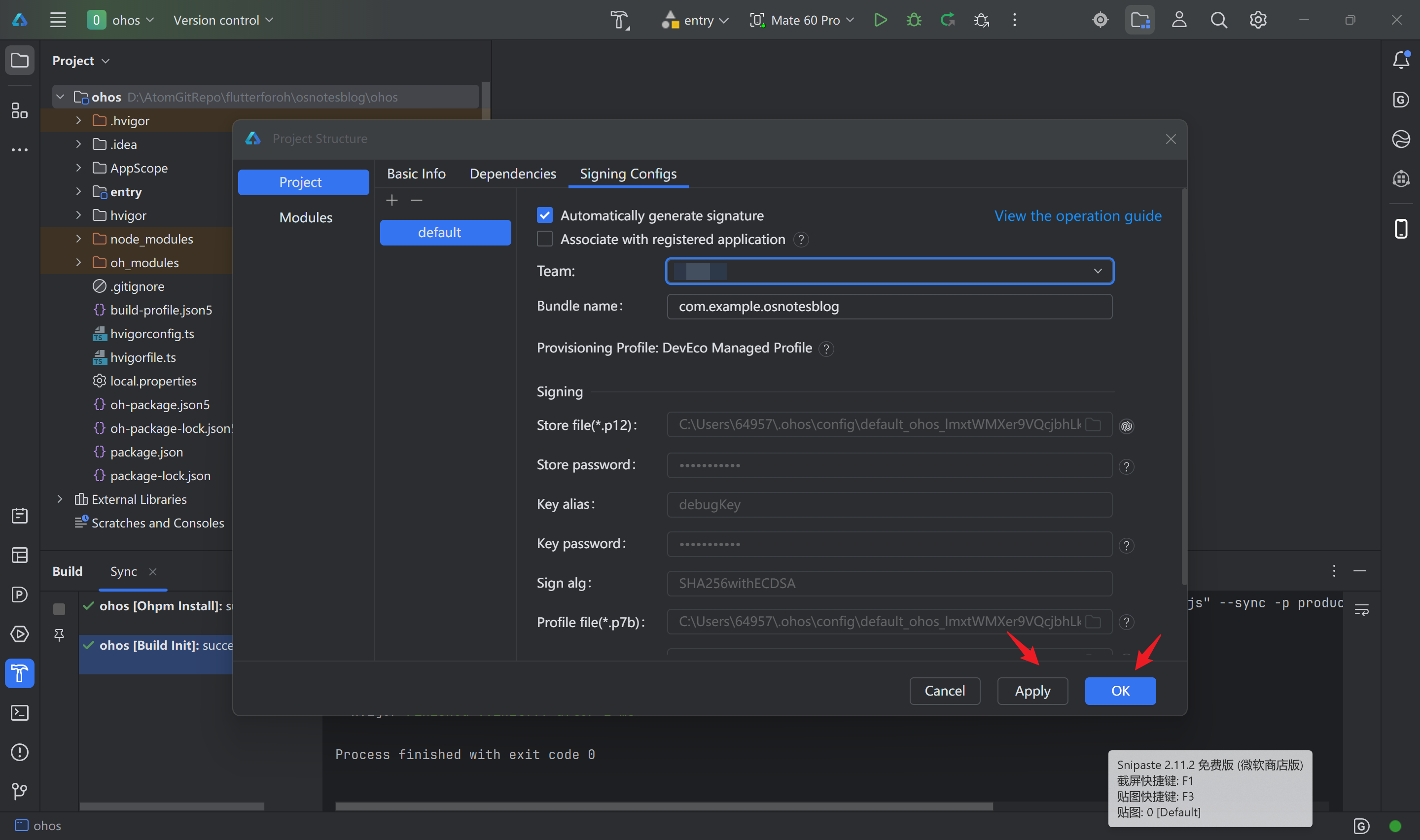Select hvigorfile.ts in project tree
Screen dimensions: 1420x840
142,357
